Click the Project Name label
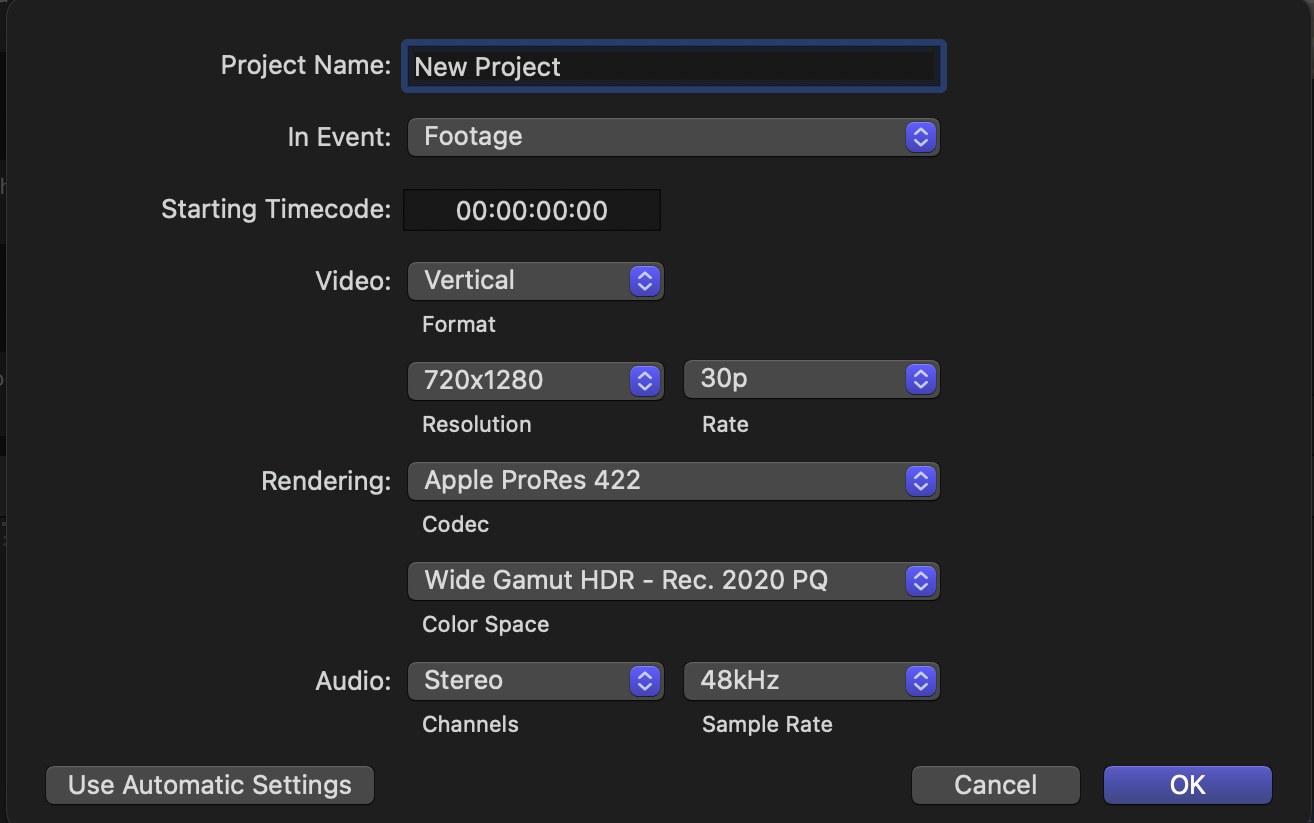 point(306,66)
